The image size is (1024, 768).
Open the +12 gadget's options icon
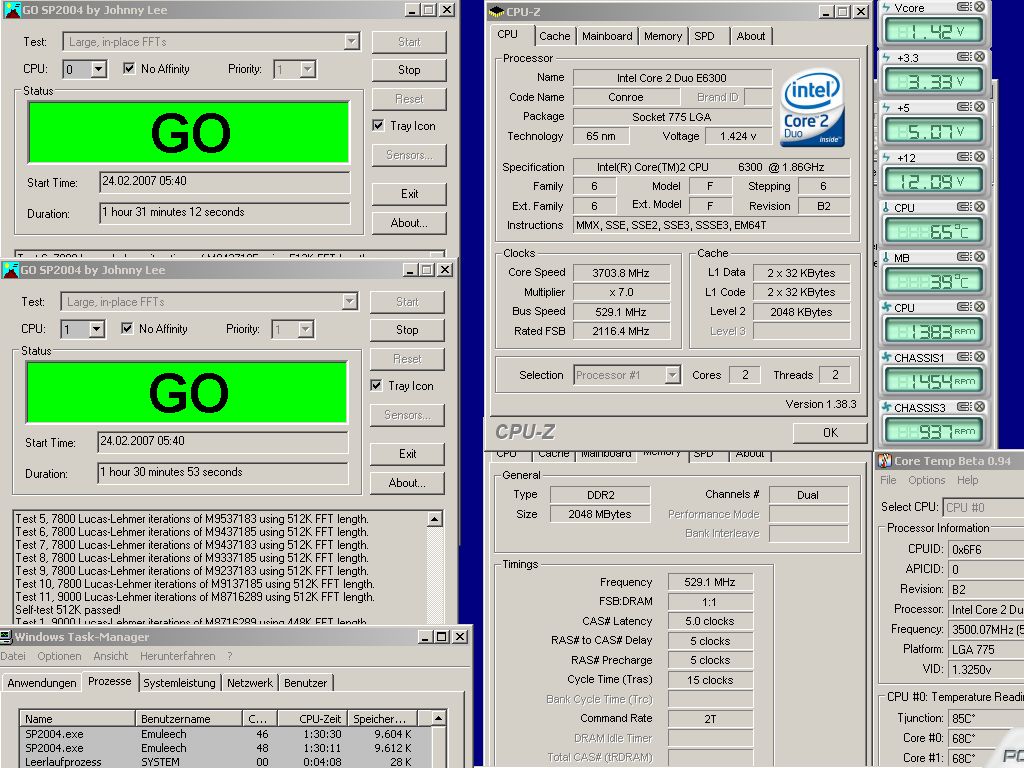[964, 157]
